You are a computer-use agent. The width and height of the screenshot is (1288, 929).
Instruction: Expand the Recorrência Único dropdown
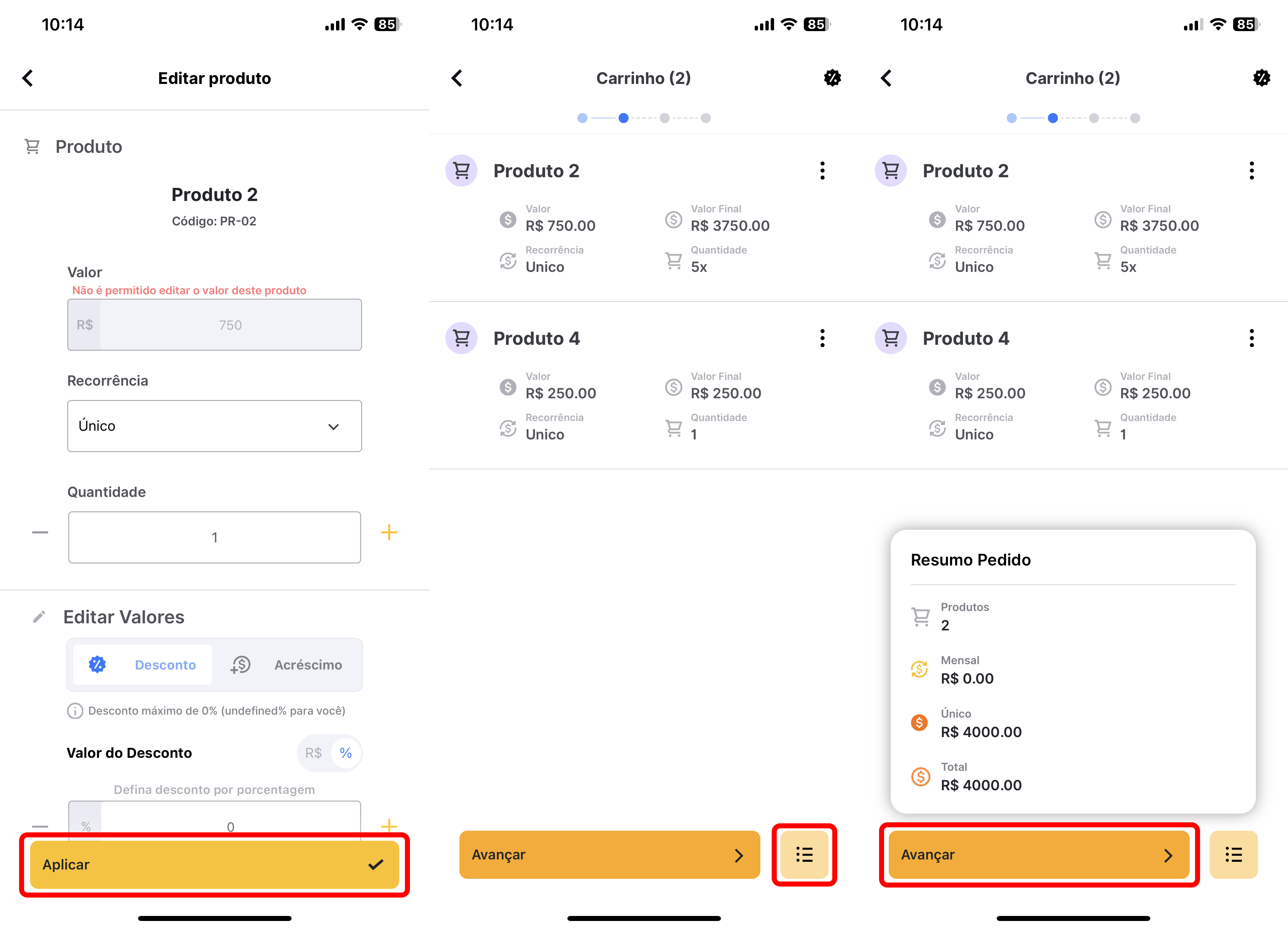215,426
